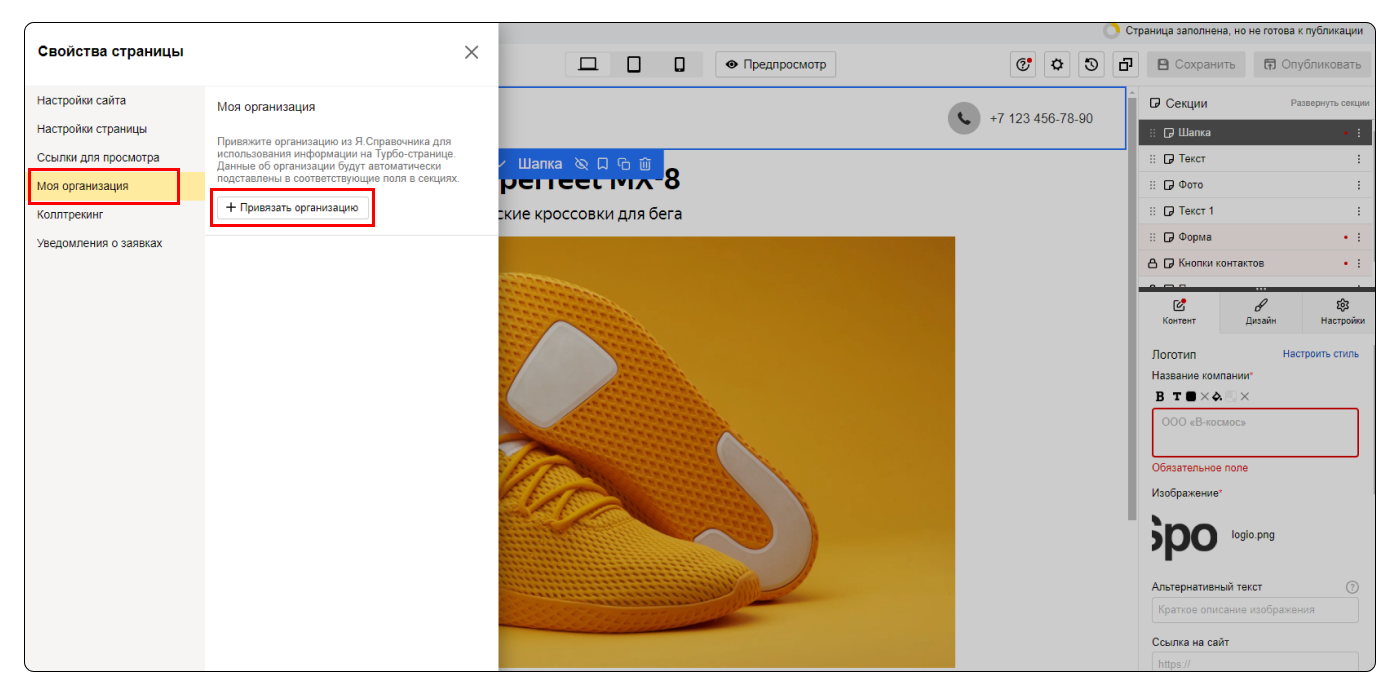This screenshot has height=694, width=1400.
Task: Pick the black text color swatch
Action: (1191, 396)
